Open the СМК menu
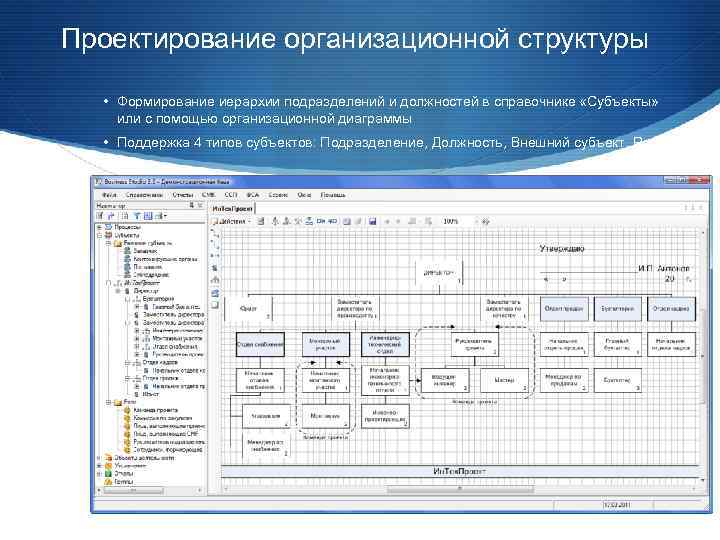Viewport: 720px width, 540px height. click(208, 195)
